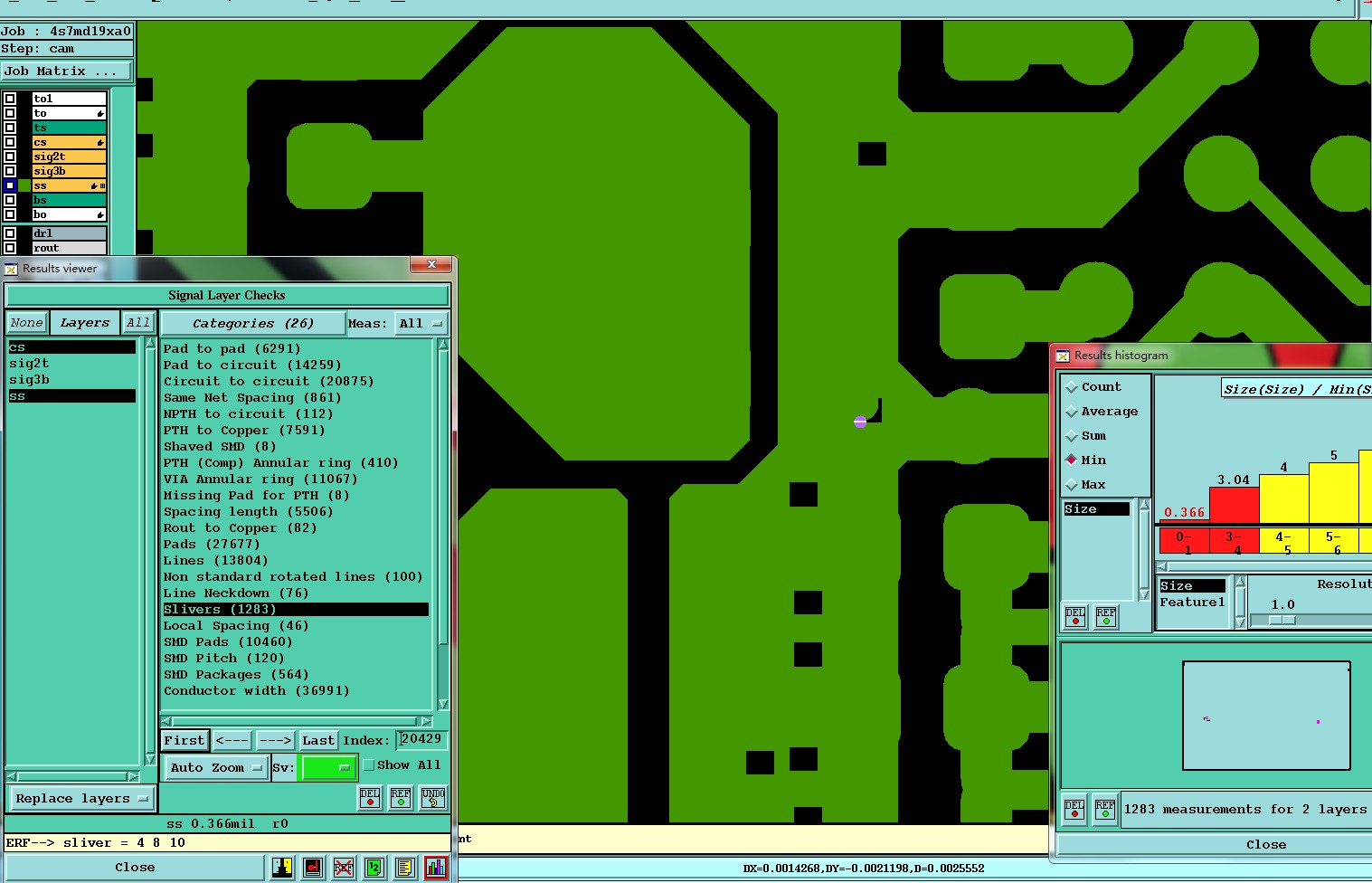Click the red-dot monitor icon beside Close
This screenshot has height=883, width=1372.
click(313, 868)
